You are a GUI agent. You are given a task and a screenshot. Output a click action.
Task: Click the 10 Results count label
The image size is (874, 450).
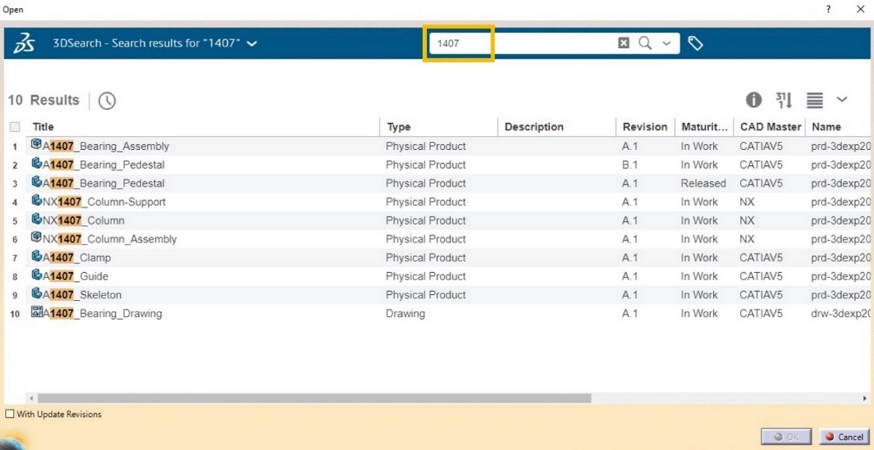pyautogui.click(x=43, y=100)
